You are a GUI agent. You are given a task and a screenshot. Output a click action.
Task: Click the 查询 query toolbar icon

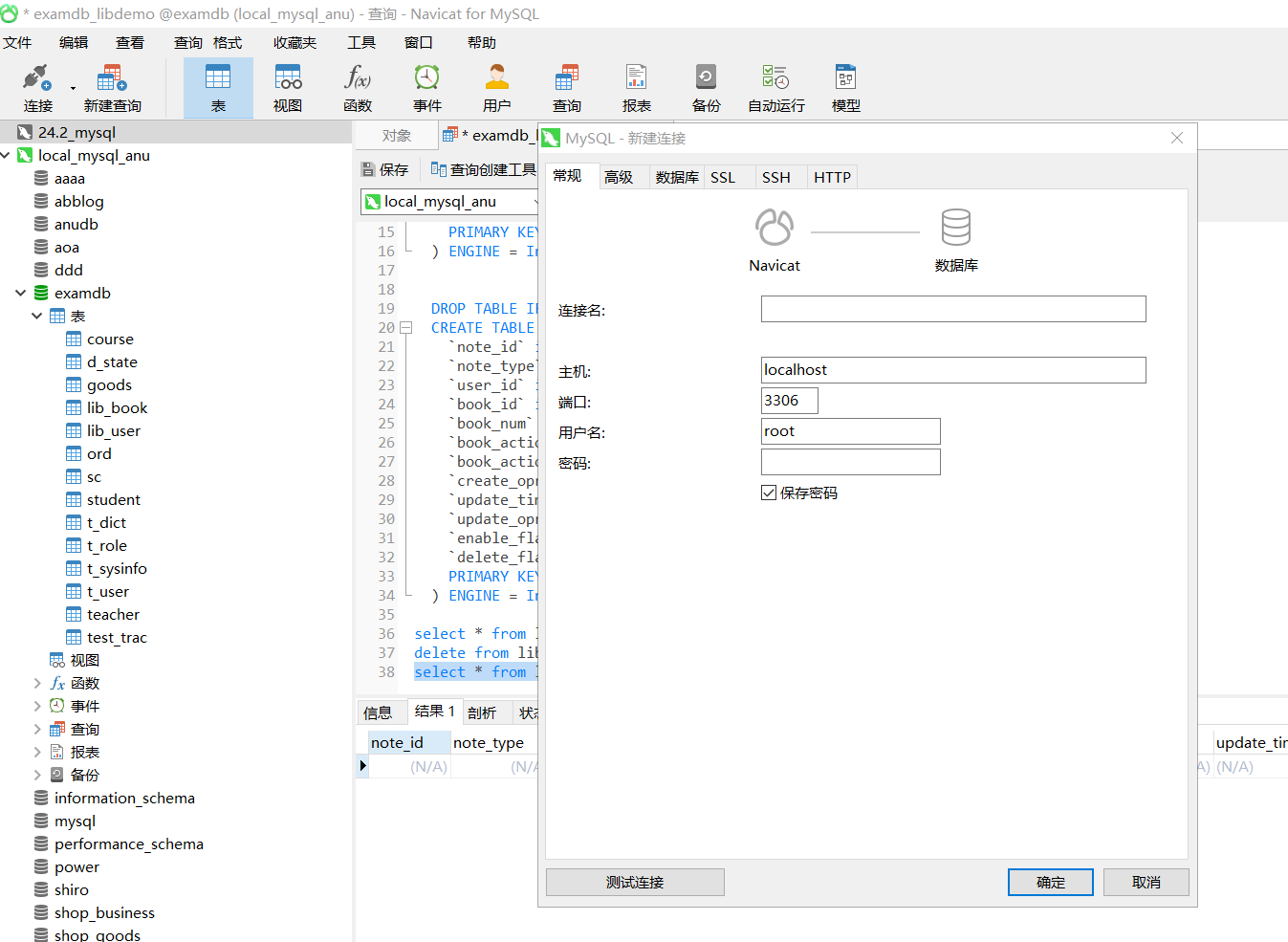coord(567,88)
